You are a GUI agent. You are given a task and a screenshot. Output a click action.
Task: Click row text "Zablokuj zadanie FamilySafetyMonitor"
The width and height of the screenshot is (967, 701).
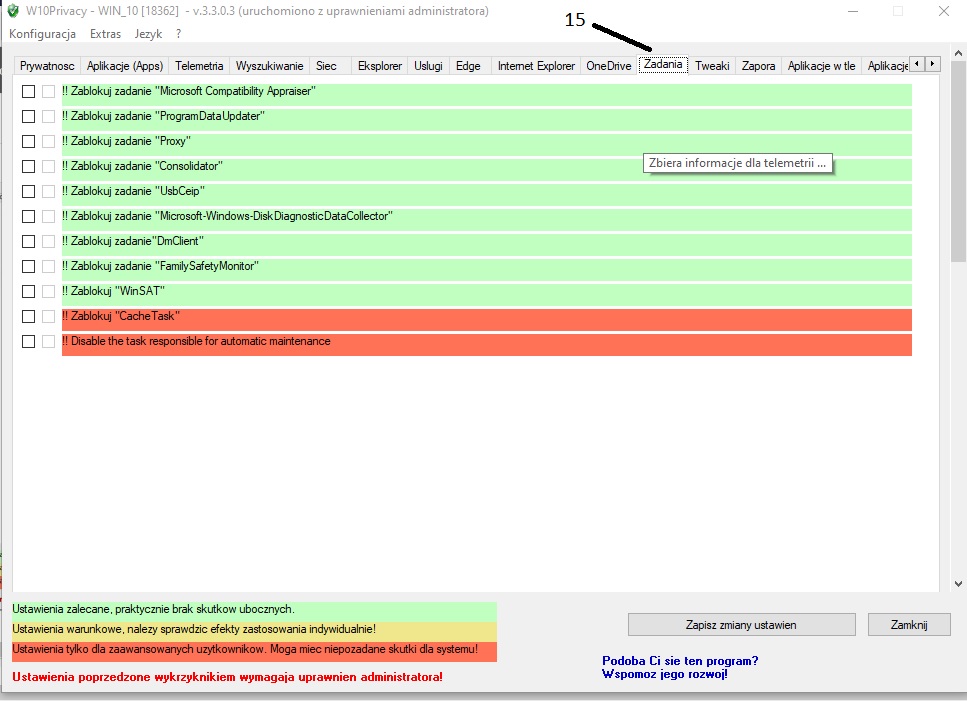(x=160, y=266)
